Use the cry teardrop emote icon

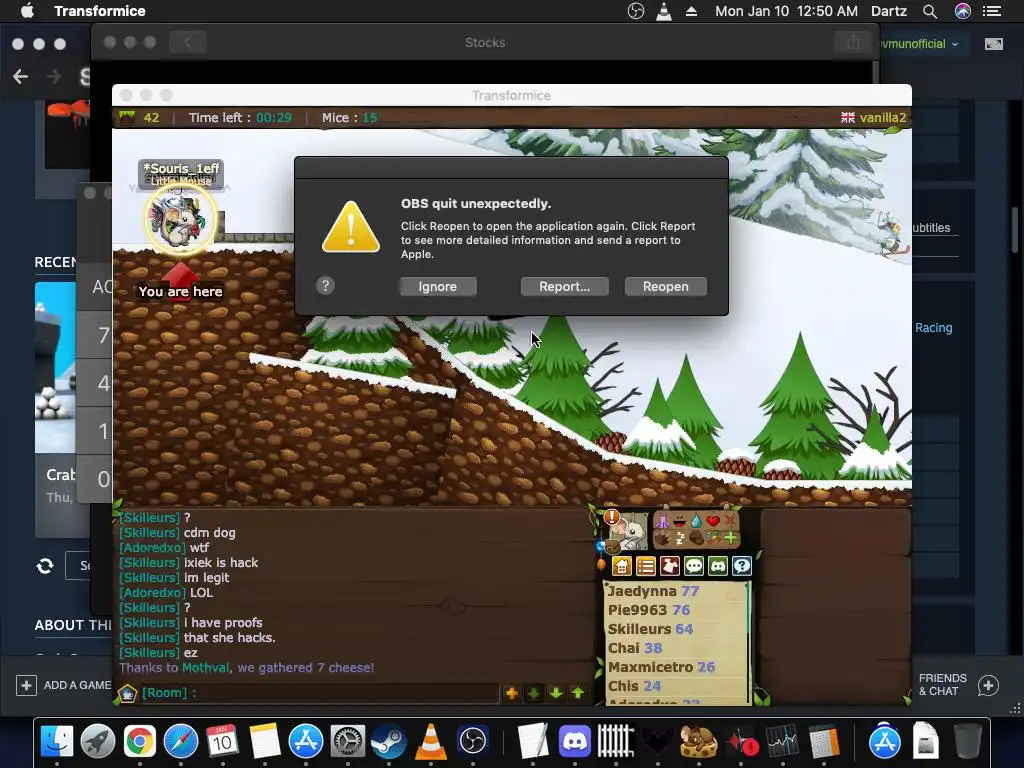696,522
